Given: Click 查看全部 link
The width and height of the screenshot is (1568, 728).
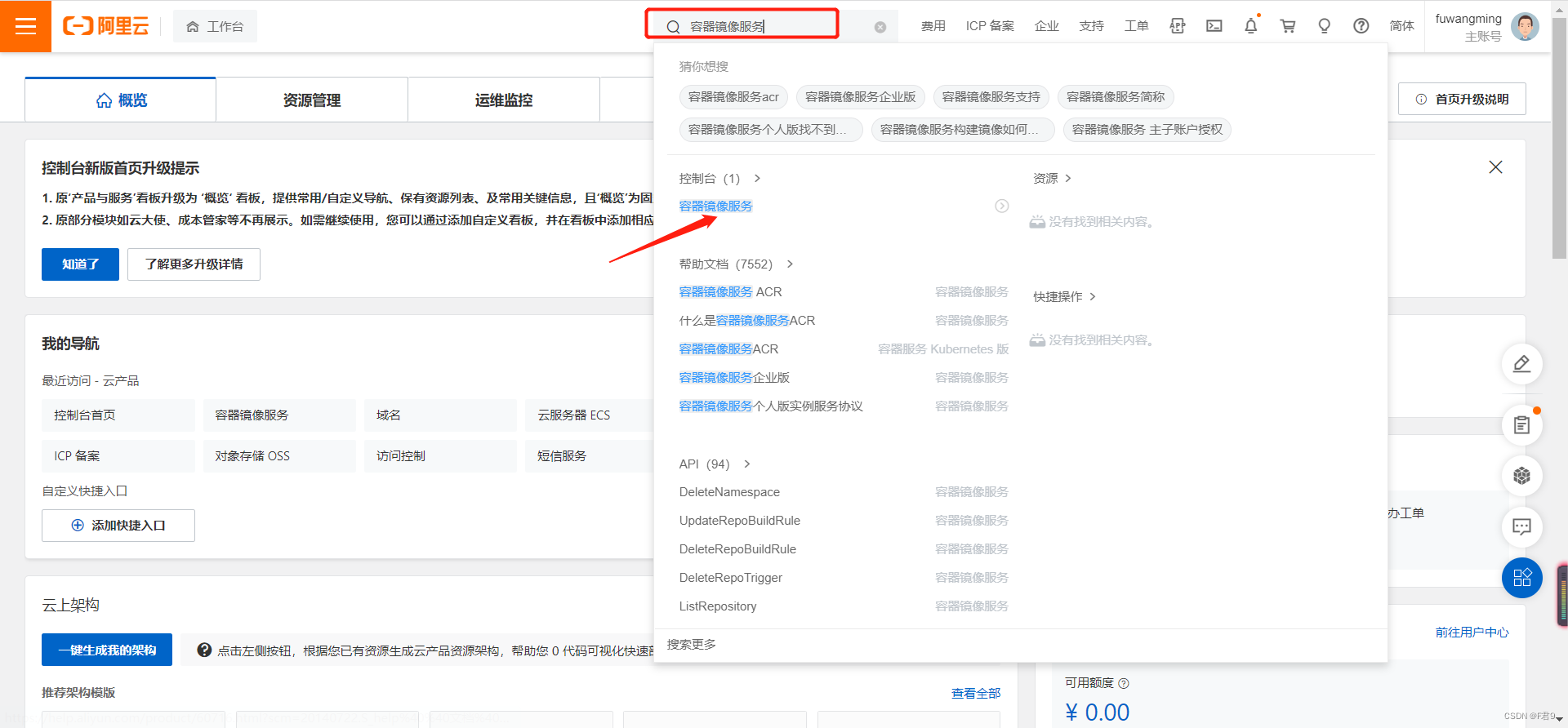Looking at the screenshot, I should point(976,693).
